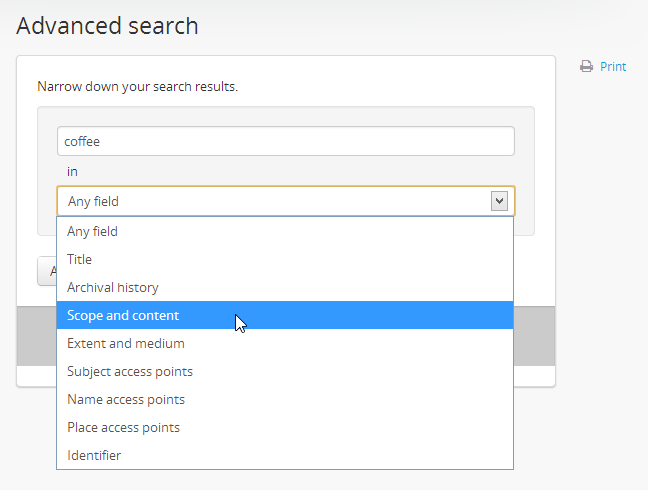Click the coffee search text field

(285, 141)
